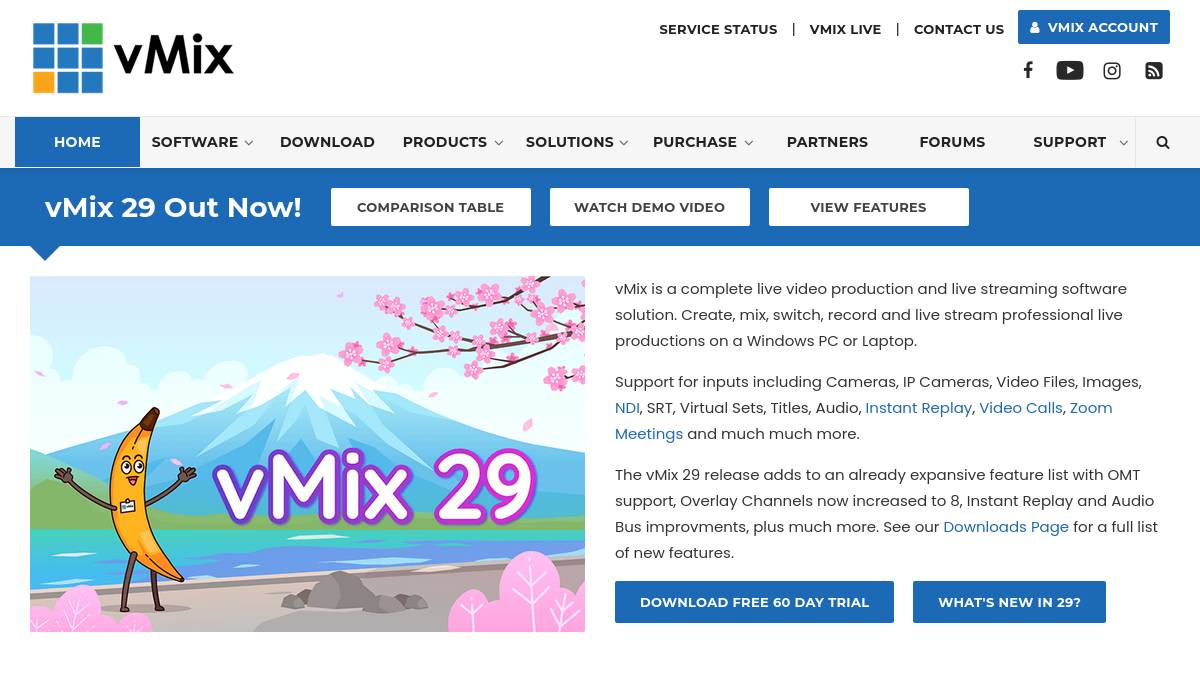Open the Download menu item

[x=327, y=142]
